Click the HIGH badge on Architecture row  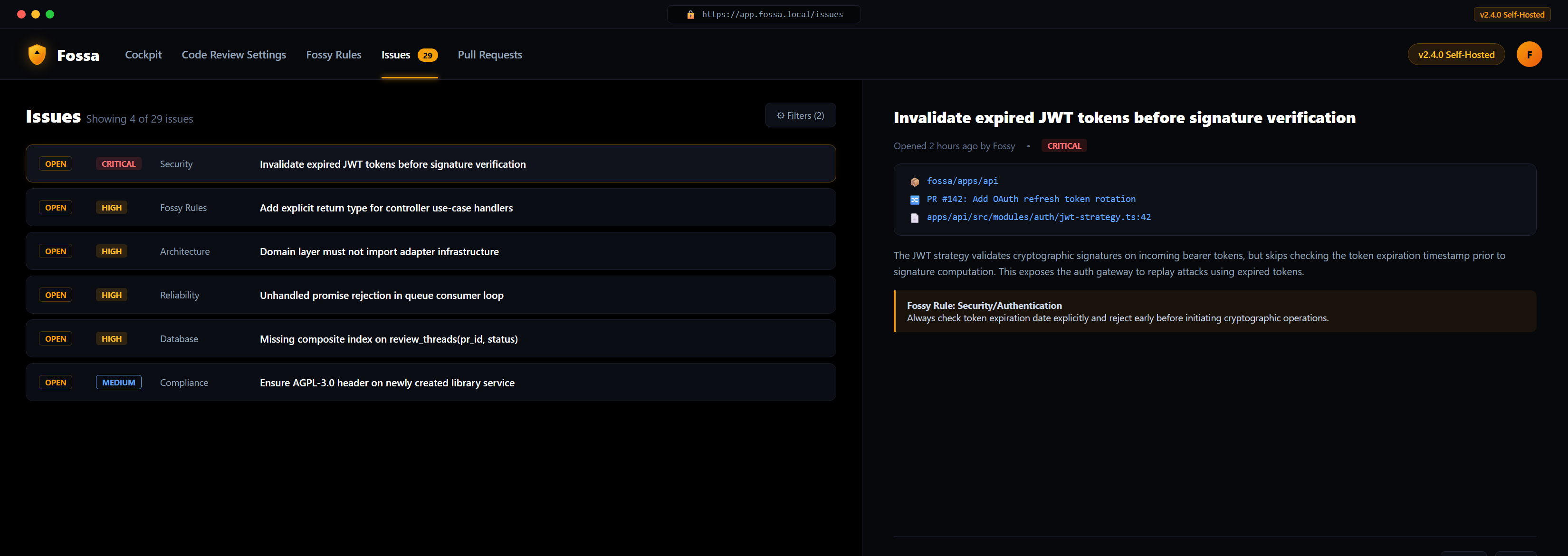[x=111, y=251]
